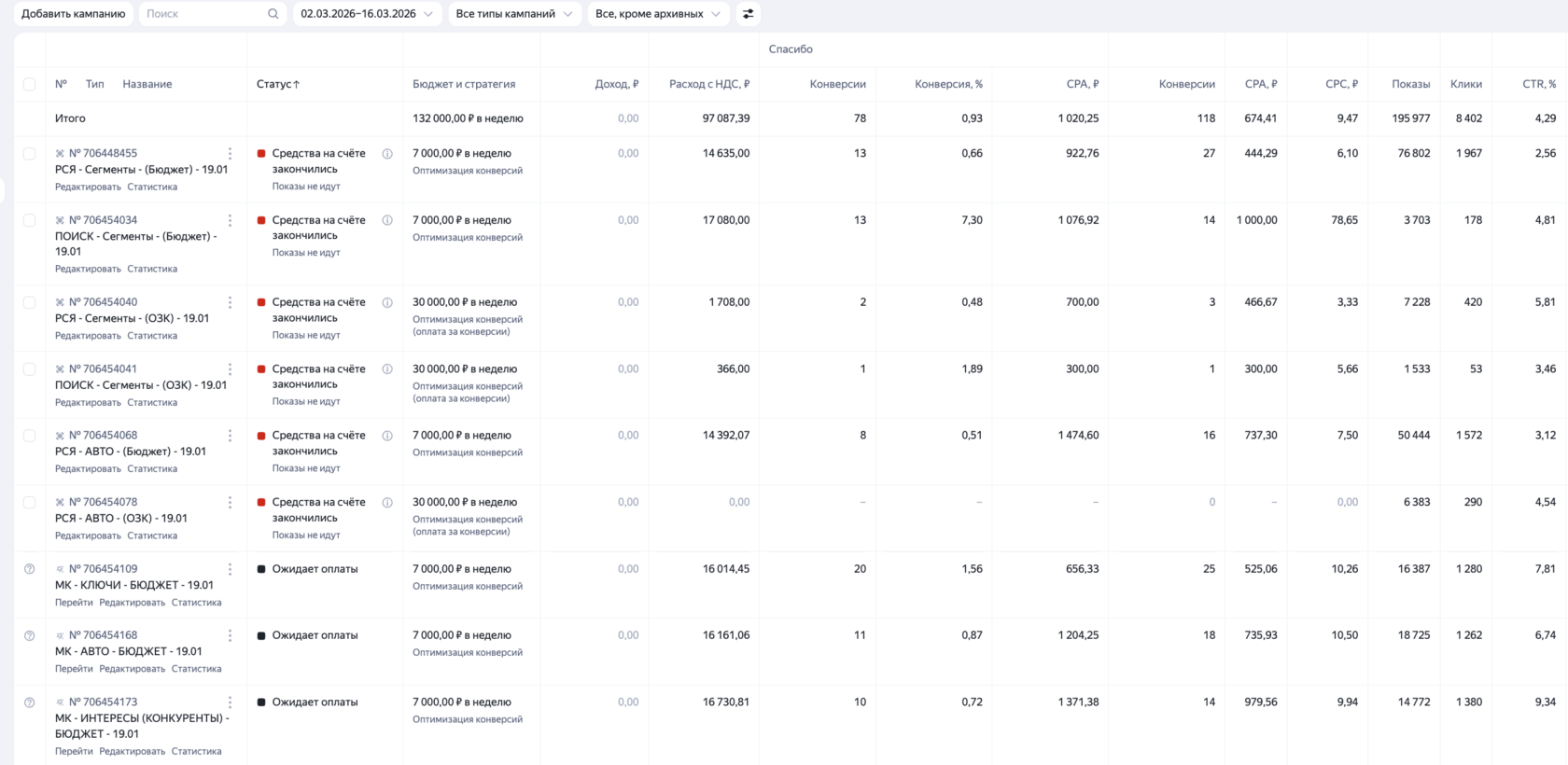Open the 'Все типы кампаний' dropdown
The width and height of the screenshot is (1568, 765).
[513, 14]
